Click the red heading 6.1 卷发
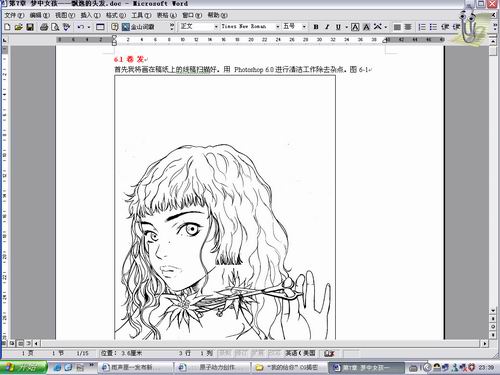 coord(129,59)
